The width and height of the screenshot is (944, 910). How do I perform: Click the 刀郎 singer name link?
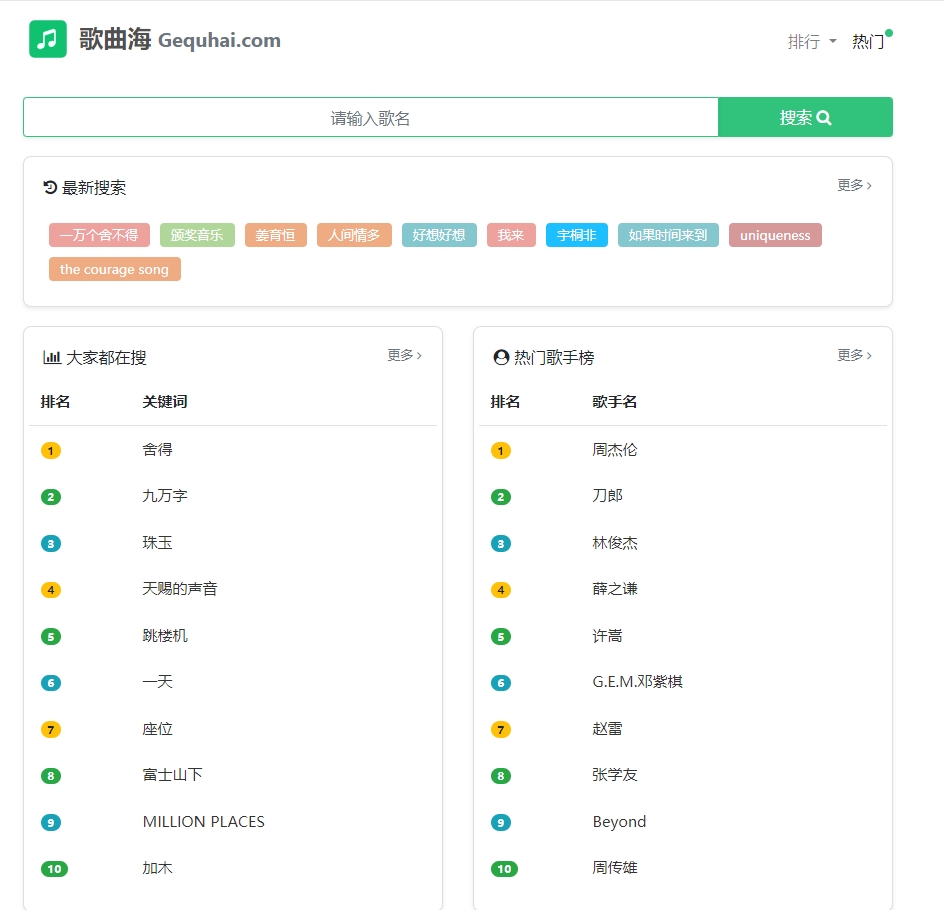pos(606,496)
